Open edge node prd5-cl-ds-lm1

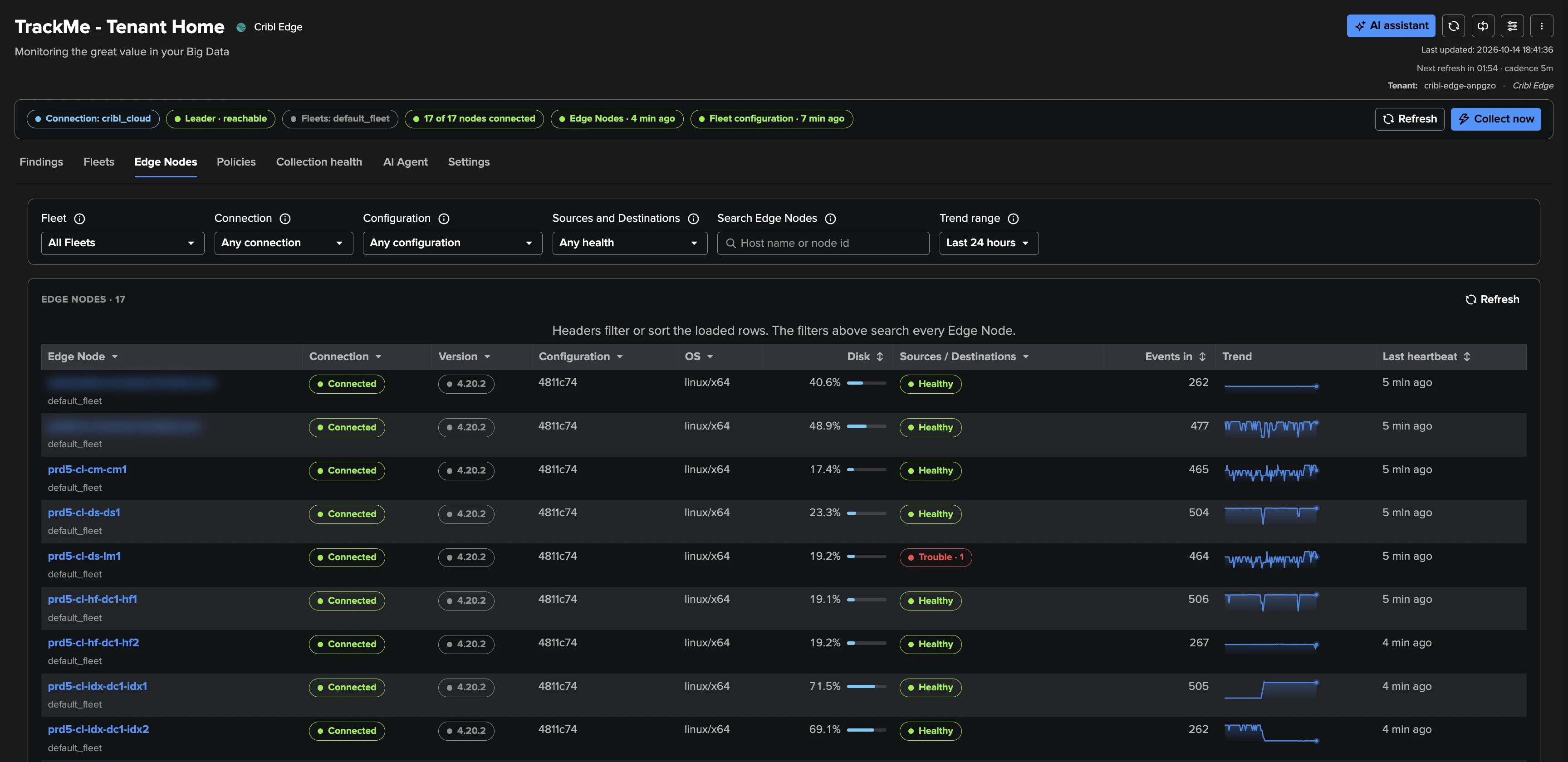coord(84,556)
